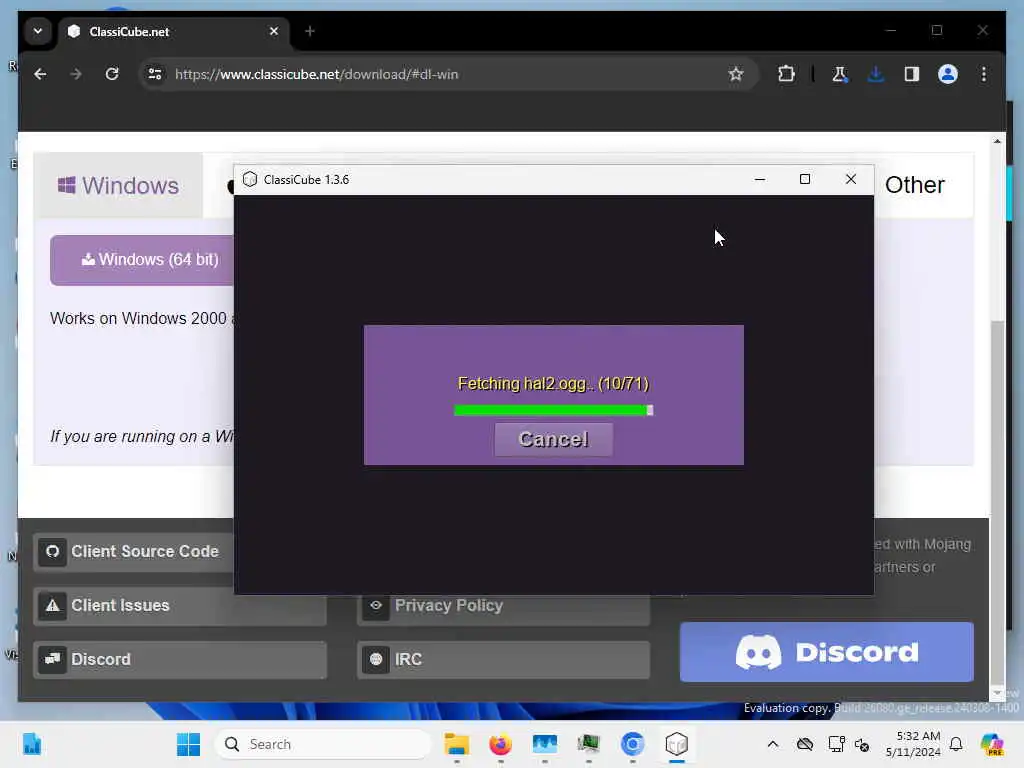The image size is (1024, 768).
Task: Open Firefox from the taskbar
Action: [x=501, y=744]
